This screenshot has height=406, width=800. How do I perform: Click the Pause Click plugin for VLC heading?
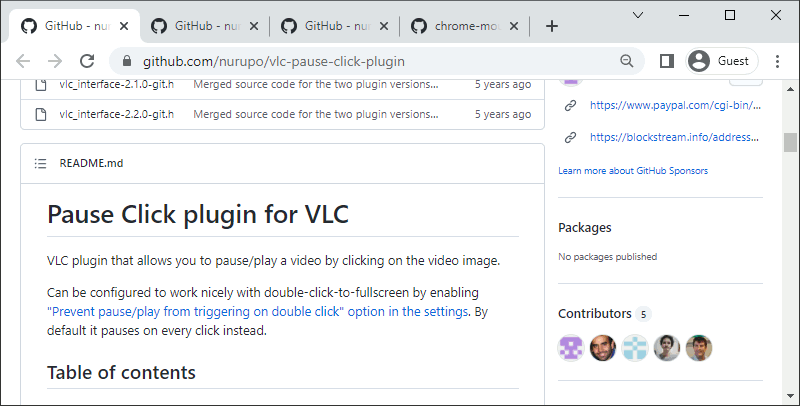(198, 214)
